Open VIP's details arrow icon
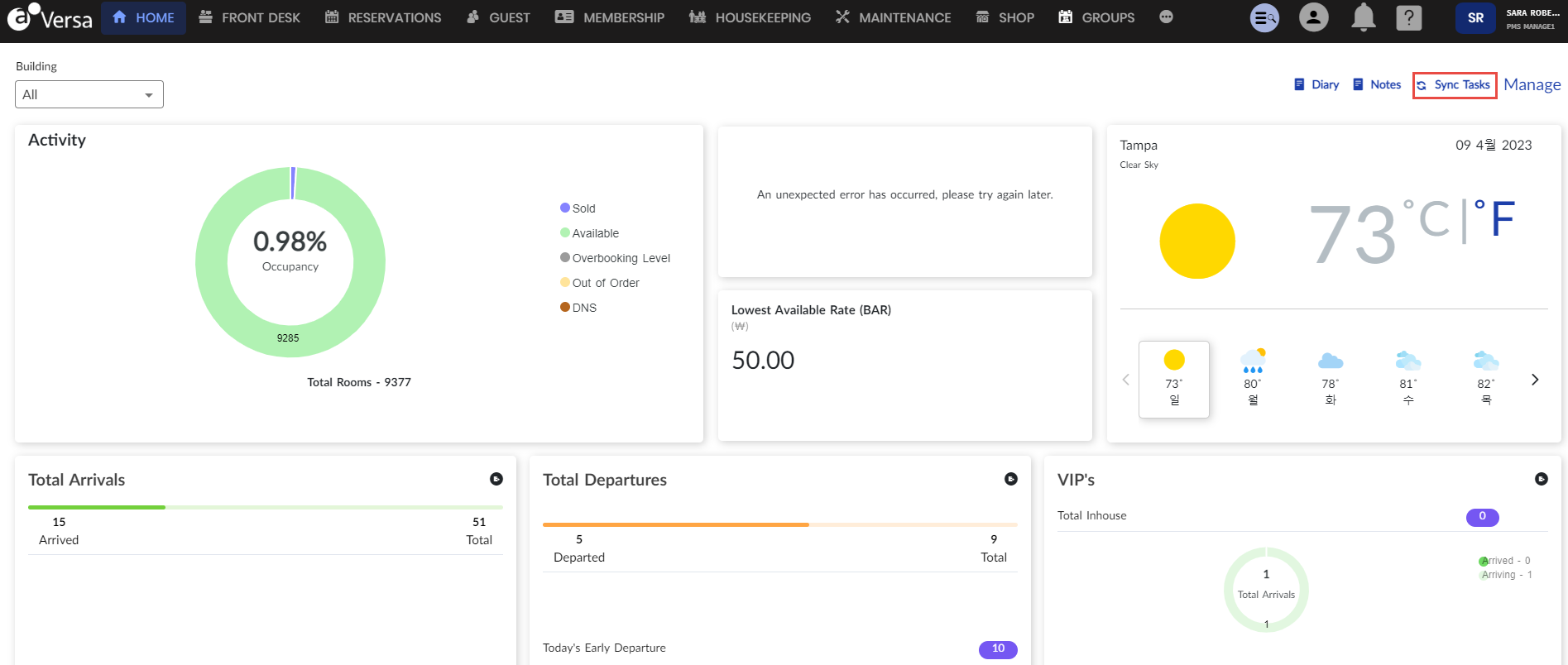The width and height of the screenshot is (1568, 665). point(1541,479)
